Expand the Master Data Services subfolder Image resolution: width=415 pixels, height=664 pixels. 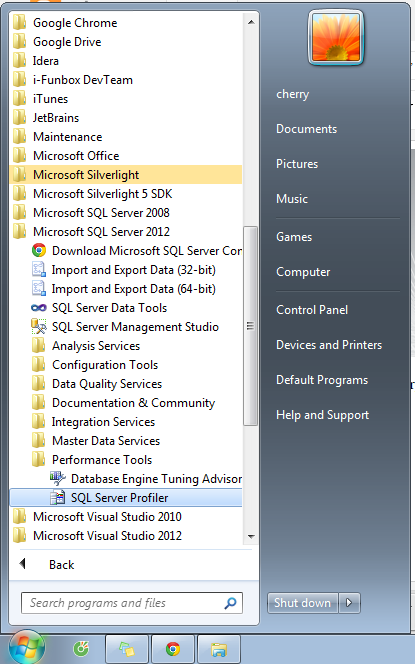pyautogui.click(x=126, y=441)
